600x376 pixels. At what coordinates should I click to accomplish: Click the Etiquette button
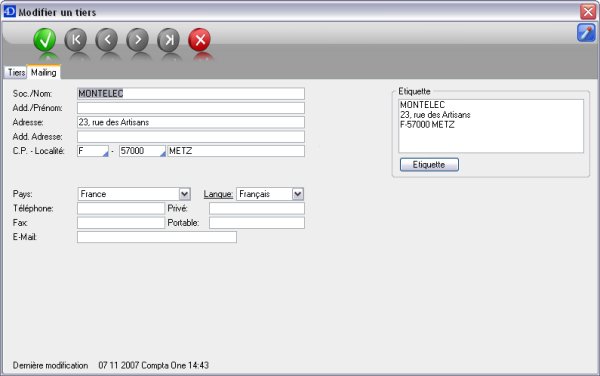coord(429,165)
